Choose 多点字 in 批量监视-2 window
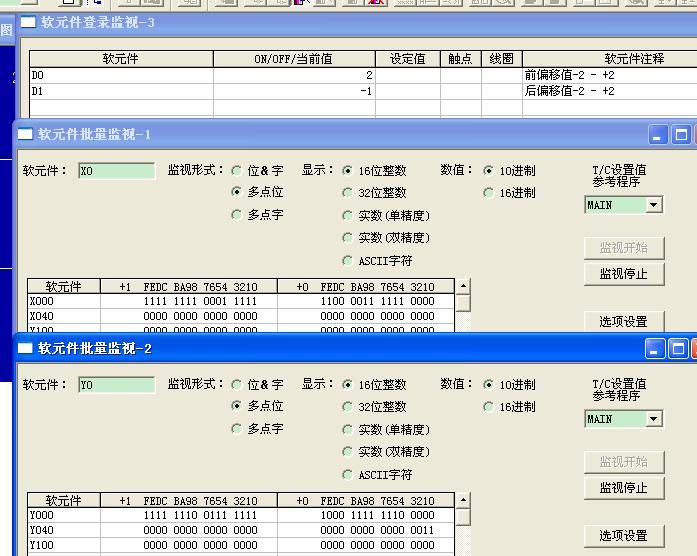The height and width of the screenshot is (556, 697). (237, 429)
